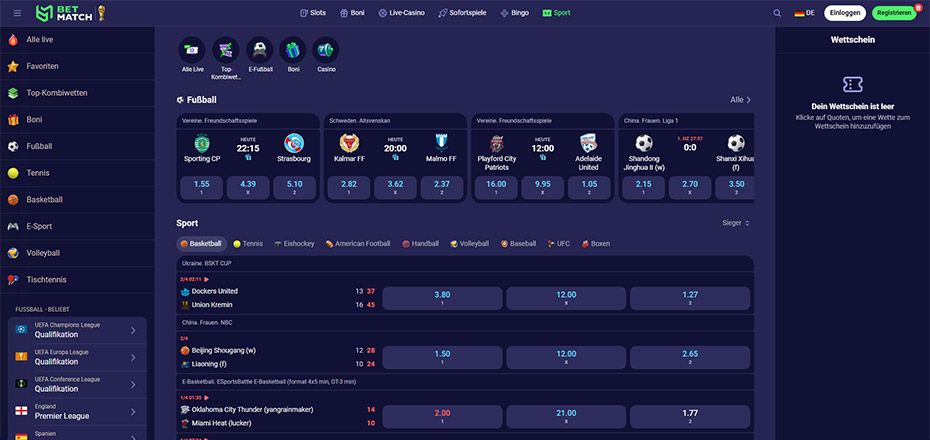Expand UEFA Conference League Qualifikation

[77, 385]
